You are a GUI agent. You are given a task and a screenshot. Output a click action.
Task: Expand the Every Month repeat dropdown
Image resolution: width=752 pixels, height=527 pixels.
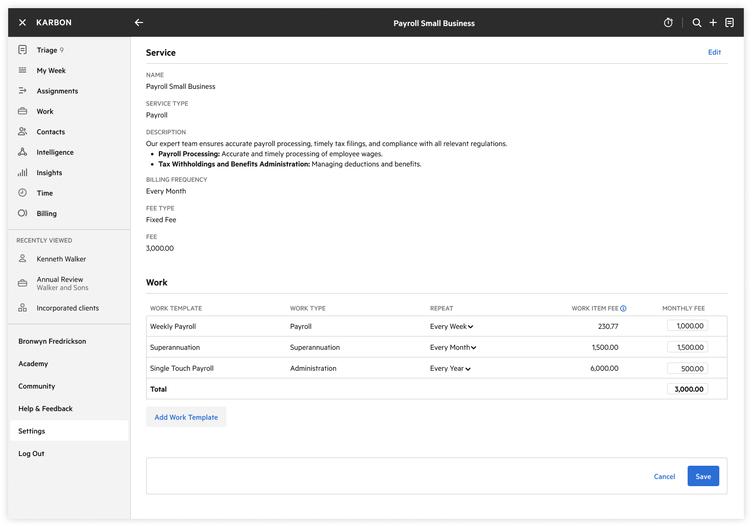point(453,347)
